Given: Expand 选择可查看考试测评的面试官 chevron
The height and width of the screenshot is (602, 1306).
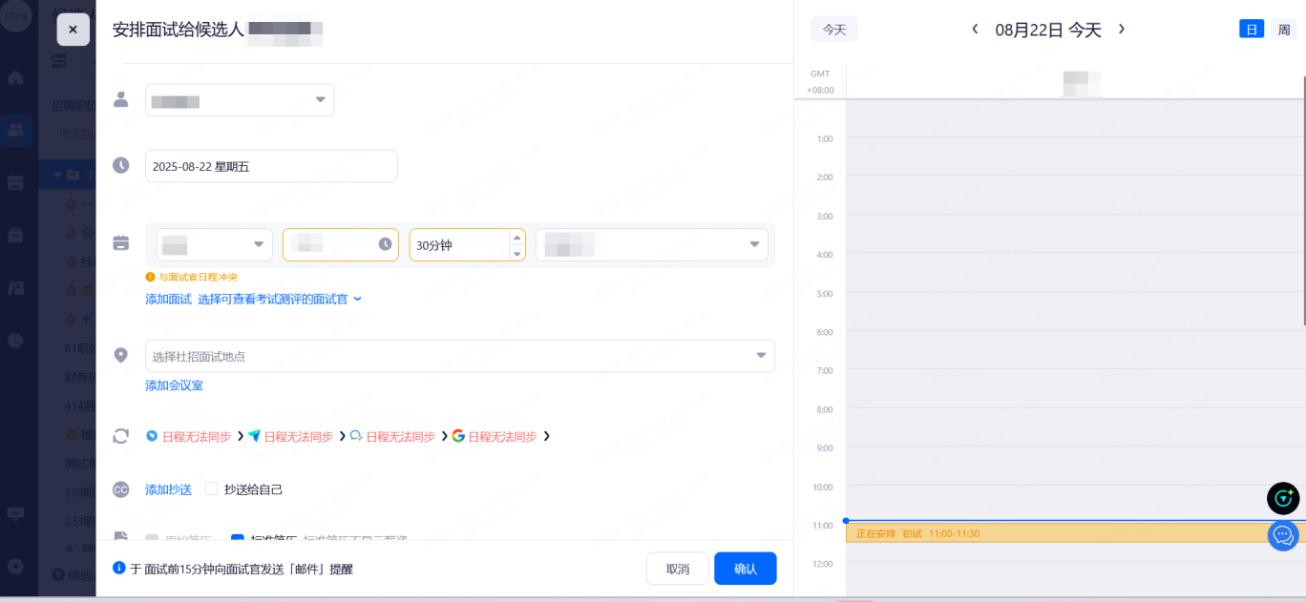Looking at the screenshot, I should click(357, 299).
